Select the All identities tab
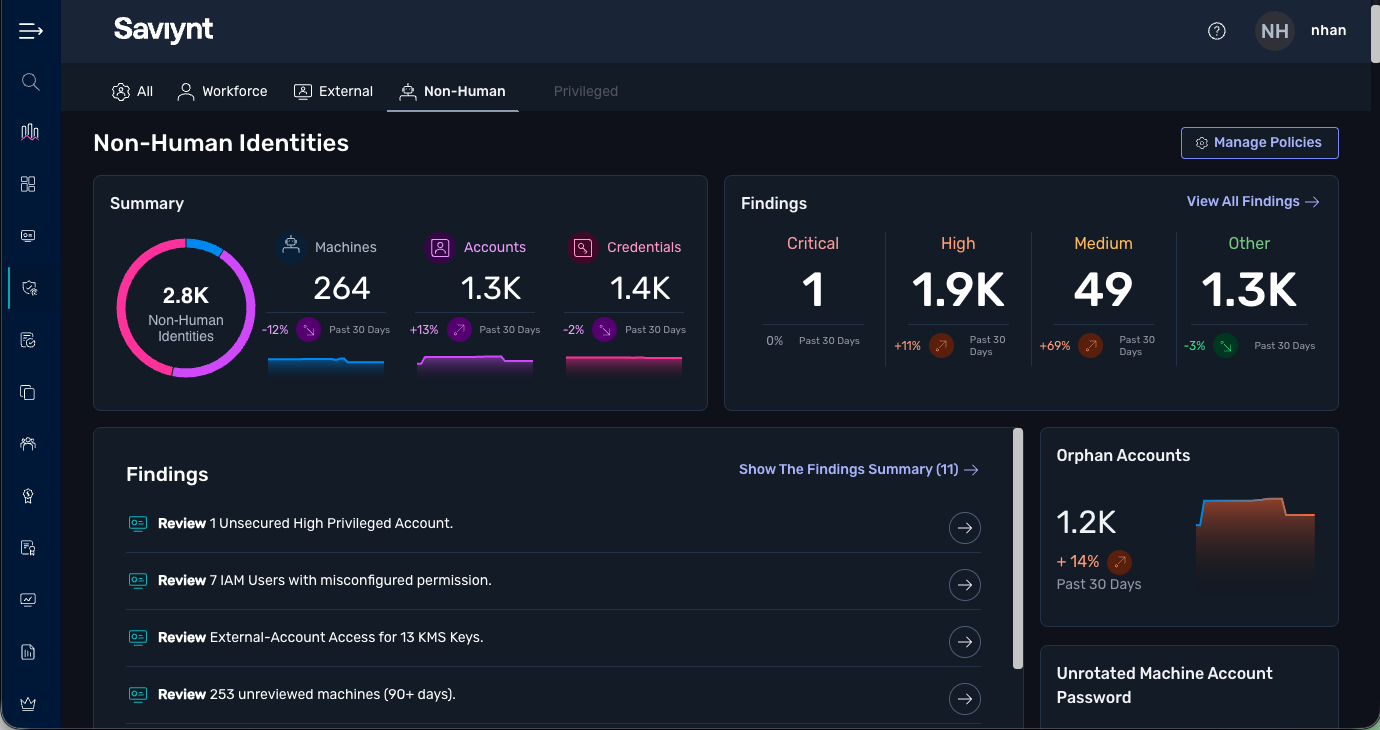Viewport: 1380px width, 730px height. tap(132, 91)
